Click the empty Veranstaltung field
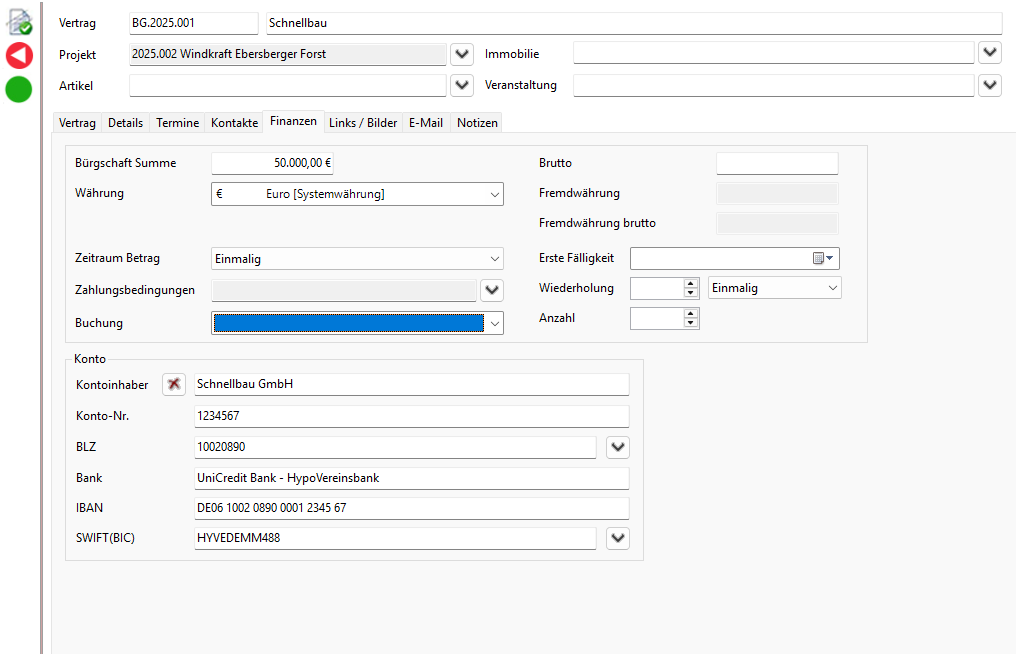The width and height of the screenshot is (1016, 654). pyautogui.click(x=774, y=85)
